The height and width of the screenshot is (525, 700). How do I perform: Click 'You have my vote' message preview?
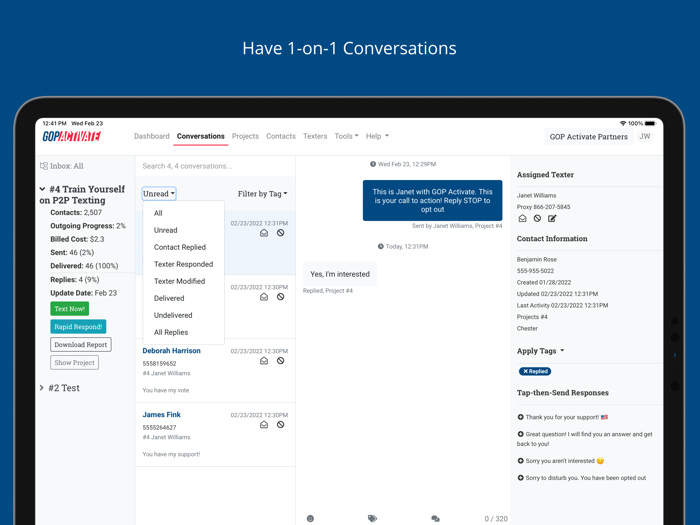pyautogui.click(x=166, y=390)
